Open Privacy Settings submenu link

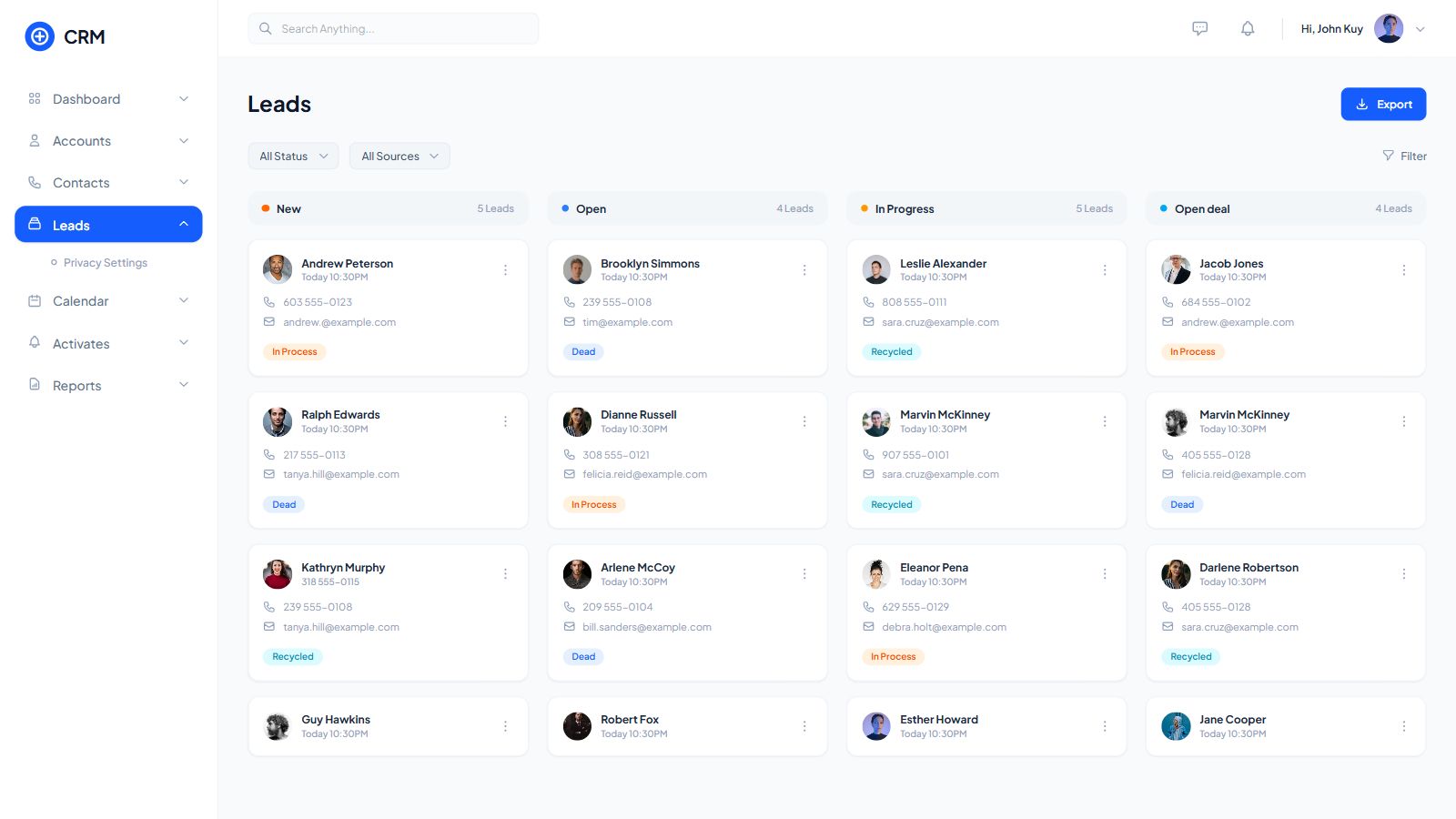point(106,263)
